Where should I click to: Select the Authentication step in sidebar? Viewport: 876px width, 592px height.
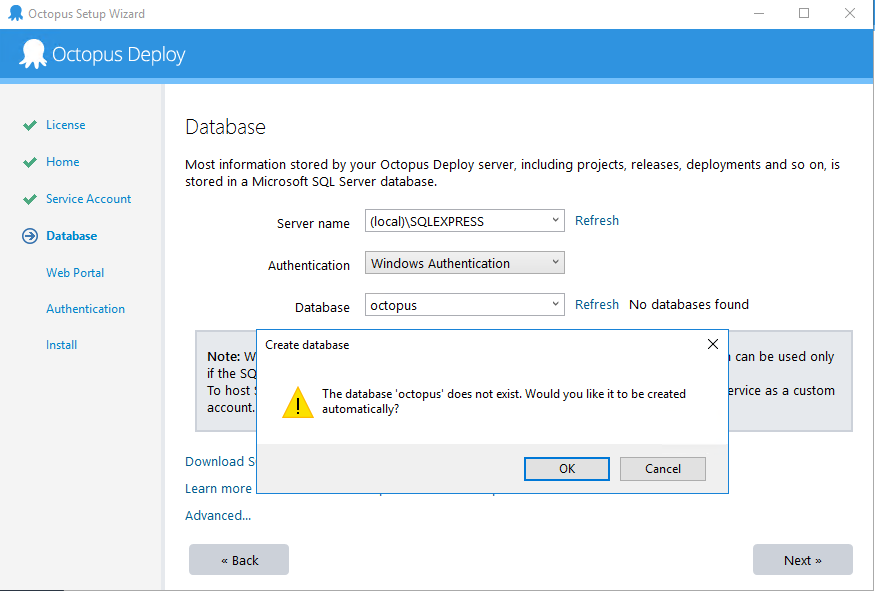85,309
